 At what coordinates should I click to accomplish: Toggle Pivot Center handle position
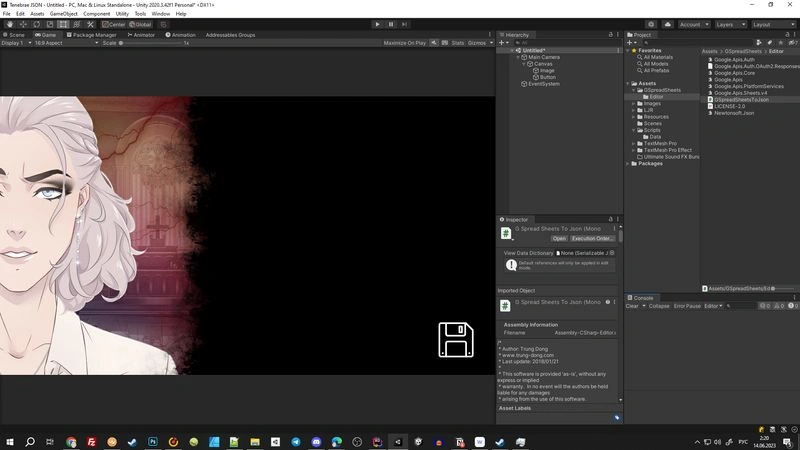[113, 24]
